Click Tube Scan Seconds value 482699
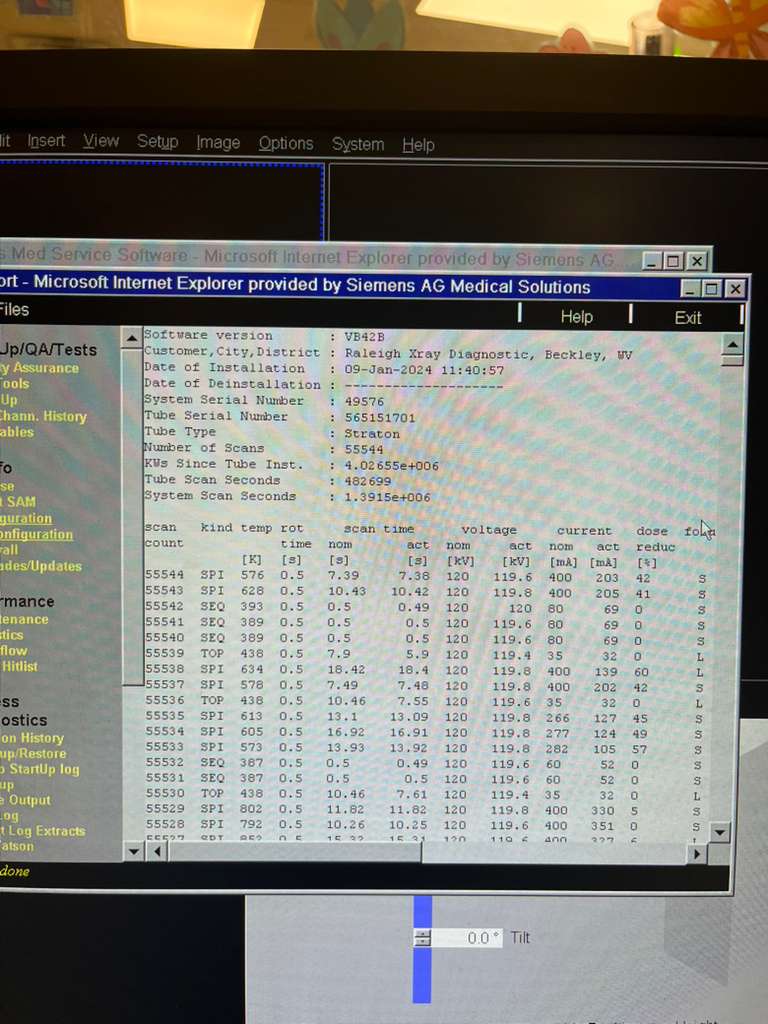 pos(368,481)
